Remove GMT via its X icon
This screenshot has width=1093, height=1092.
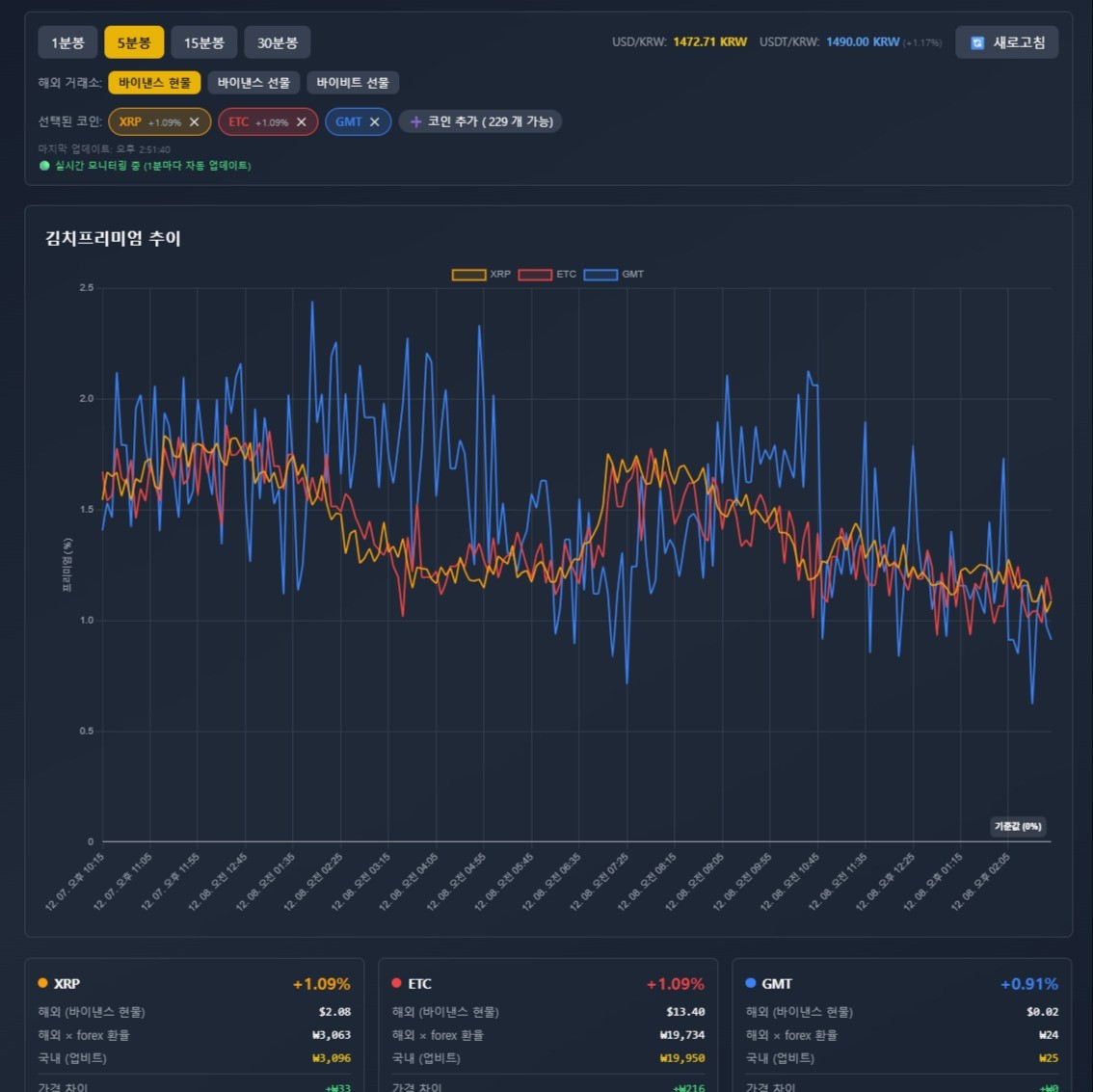coord(375,121)
